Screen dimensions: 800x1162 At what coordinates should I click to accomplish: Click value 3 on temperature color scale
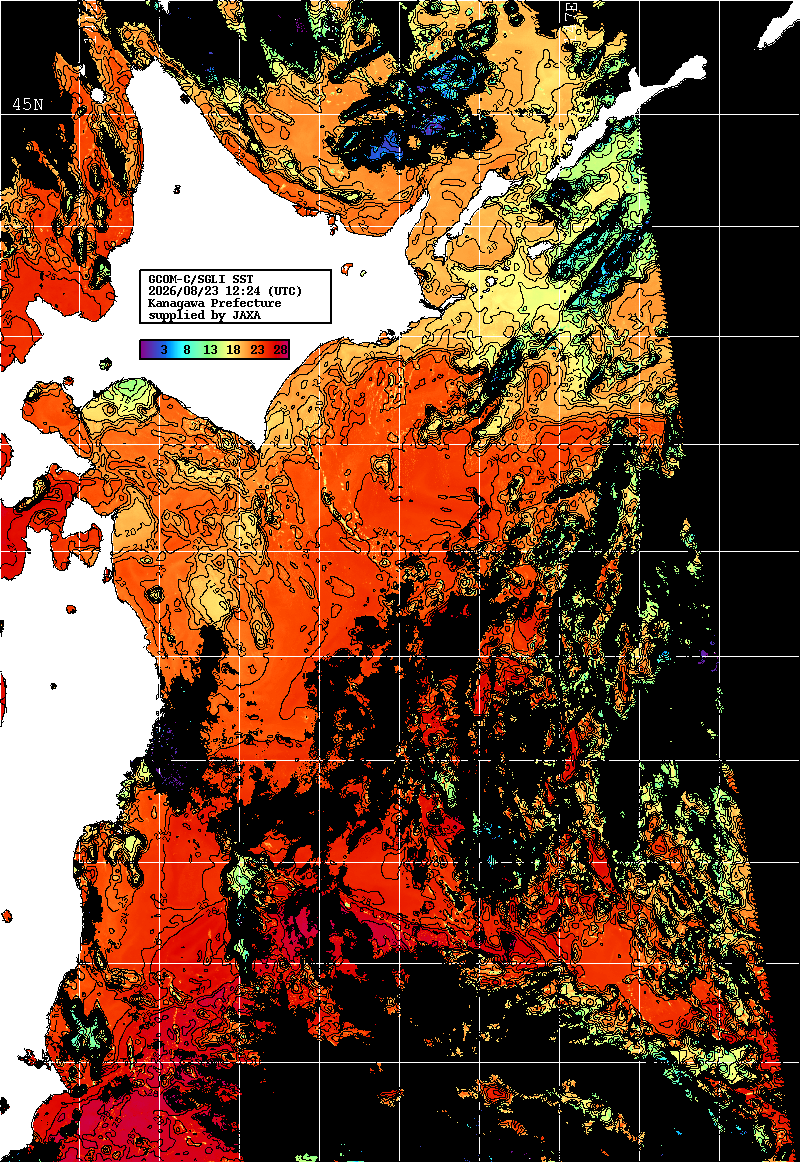click(x=164, y=350)
